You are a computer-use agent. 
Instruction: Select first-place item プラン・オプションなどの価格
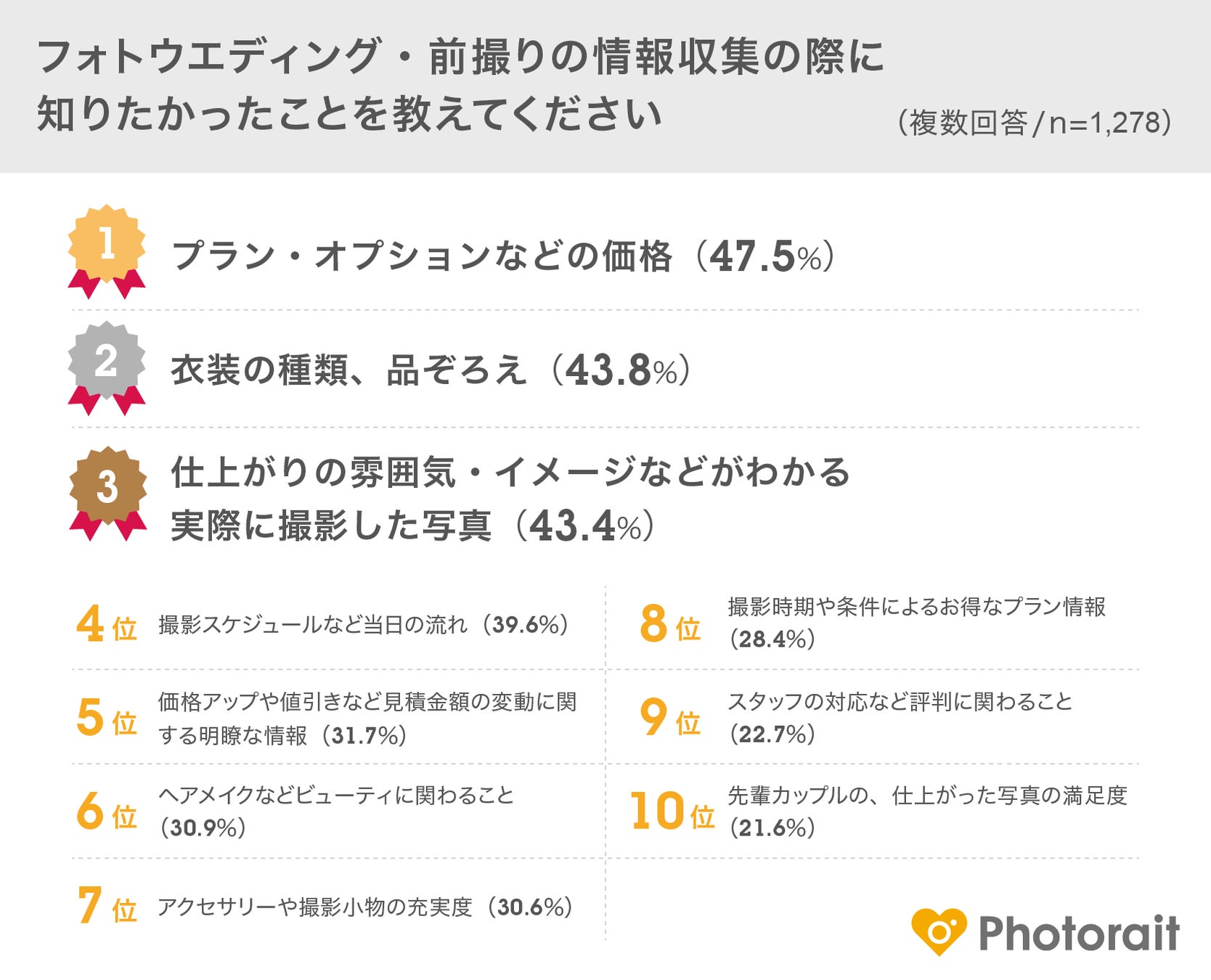421,256
